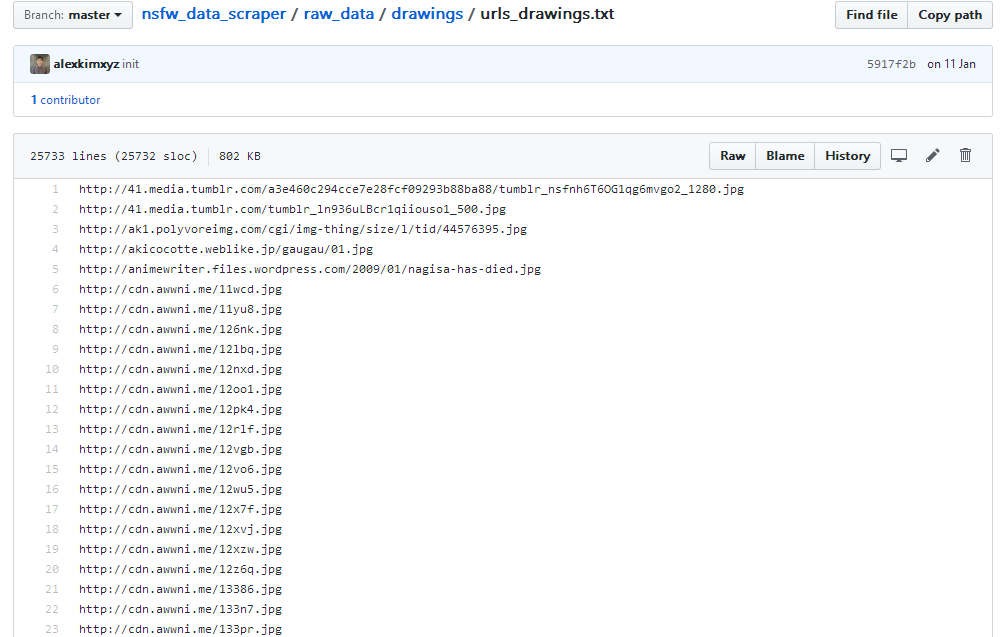Open Blame view
The width and height of the screenshot is (1002, 637).
(785, 156)
